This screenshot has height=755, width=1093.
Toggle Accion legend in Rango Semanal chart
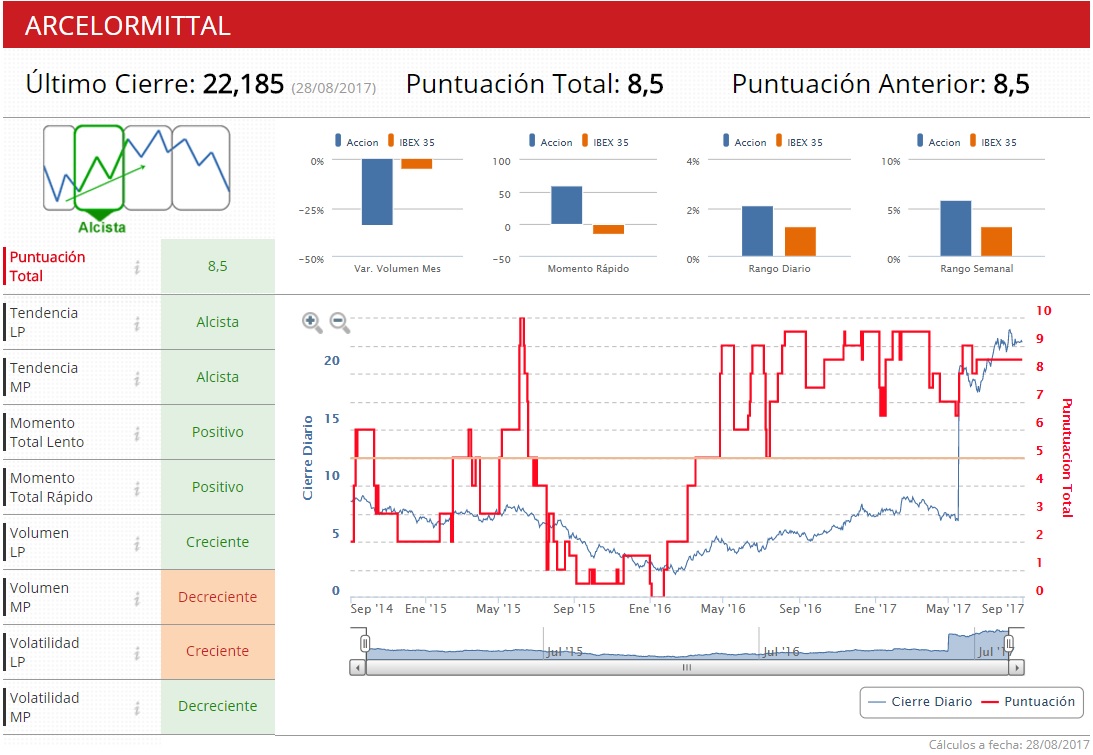(938, 142)
